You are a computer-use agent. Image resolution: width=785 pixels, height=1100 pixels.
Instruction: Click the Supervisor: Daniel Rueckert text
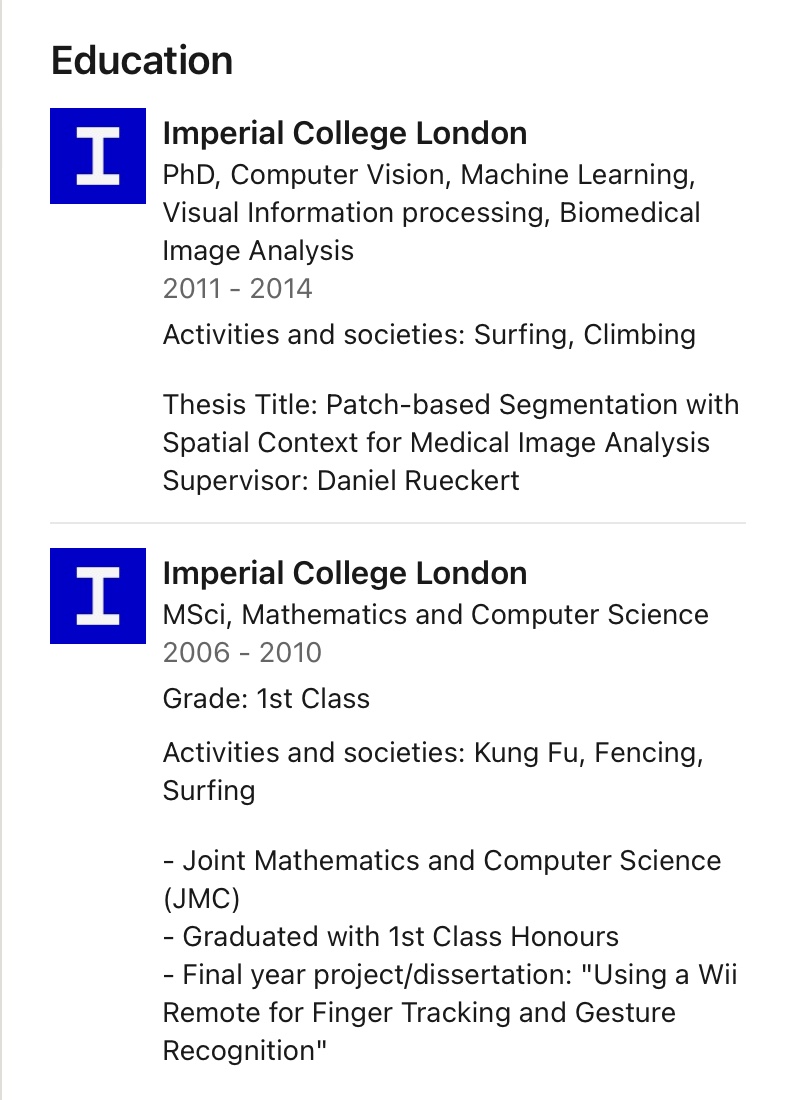click(x=341, y=481)
